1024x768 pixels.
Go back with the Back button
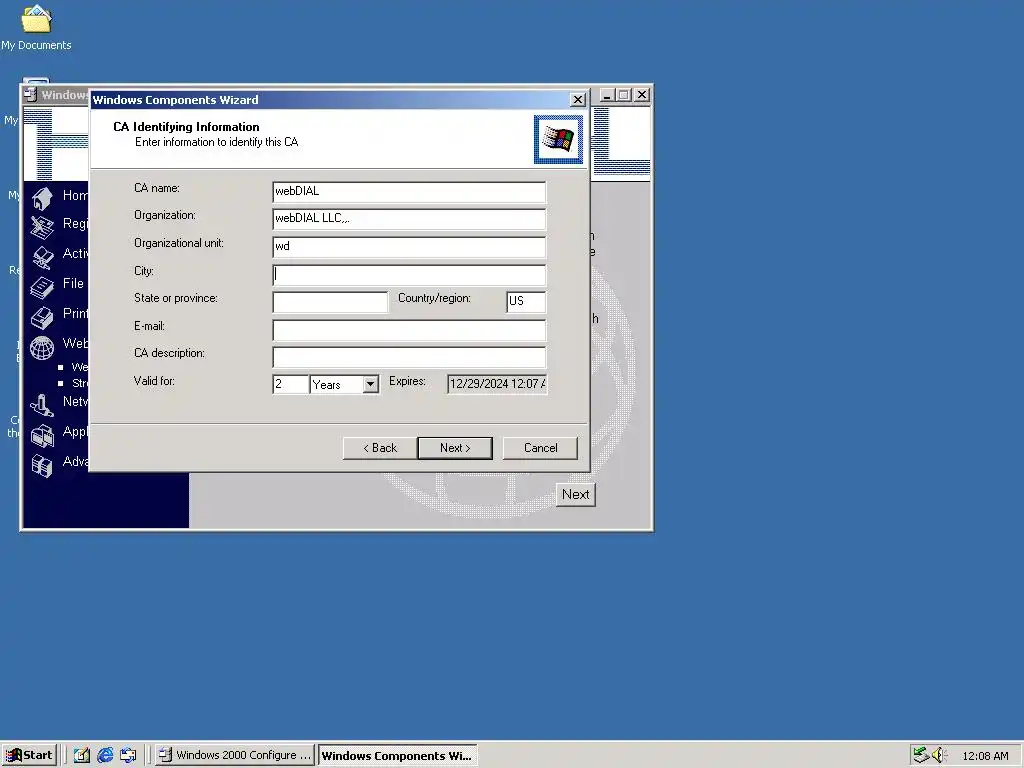pos(380,448)
